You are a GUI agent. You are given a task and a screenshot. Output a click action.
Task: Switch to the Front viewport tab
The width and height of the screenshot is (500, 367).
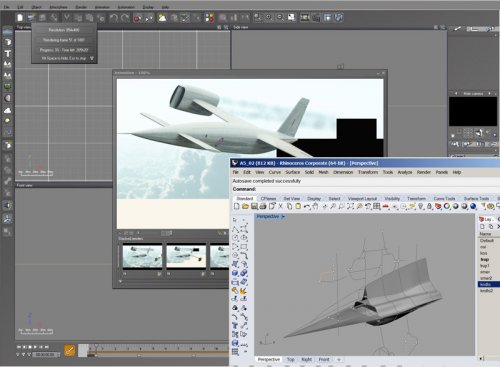tap(324, 360)
